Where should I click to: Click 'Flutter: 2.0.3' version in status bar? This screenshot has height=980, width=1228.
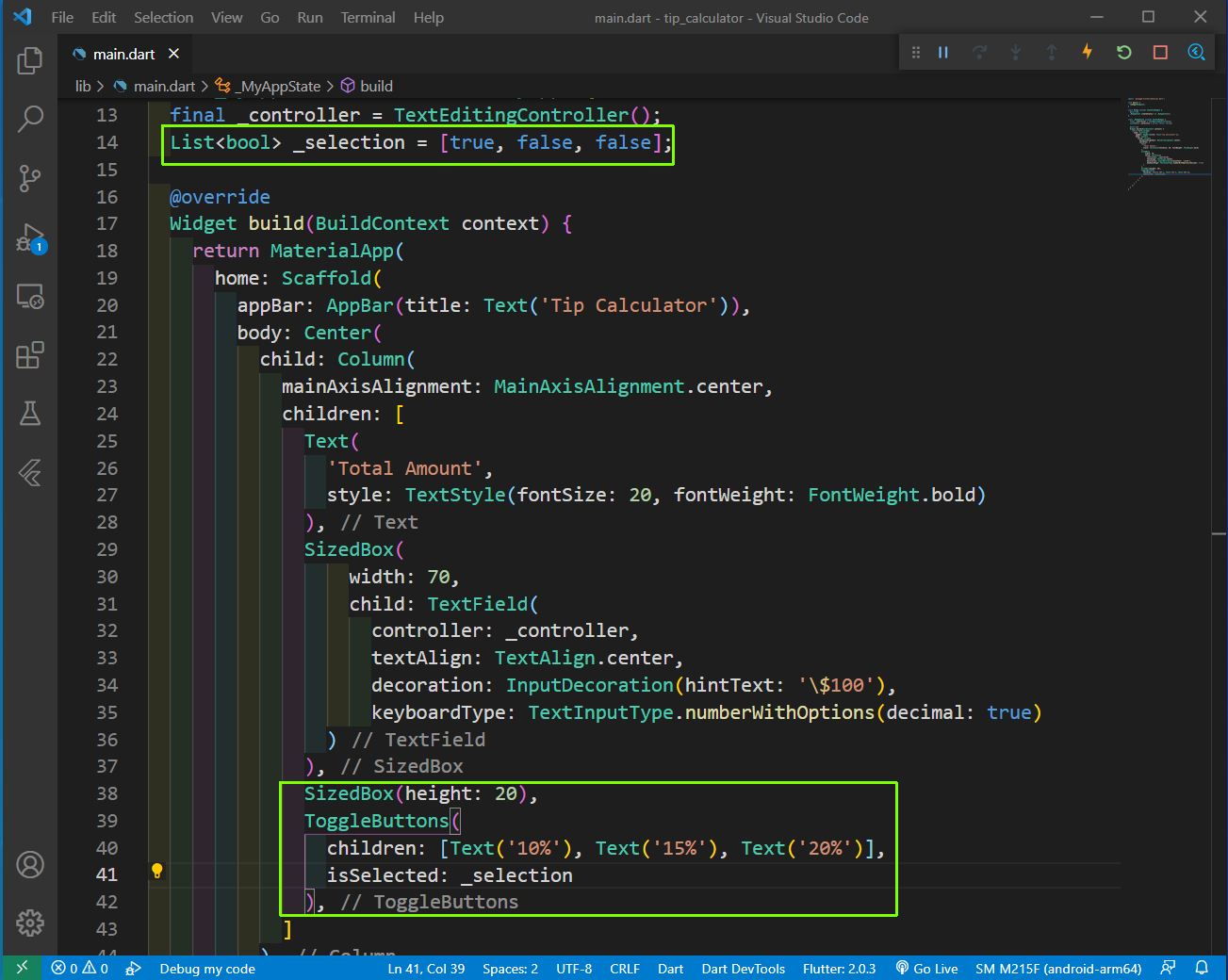(839, 969)
